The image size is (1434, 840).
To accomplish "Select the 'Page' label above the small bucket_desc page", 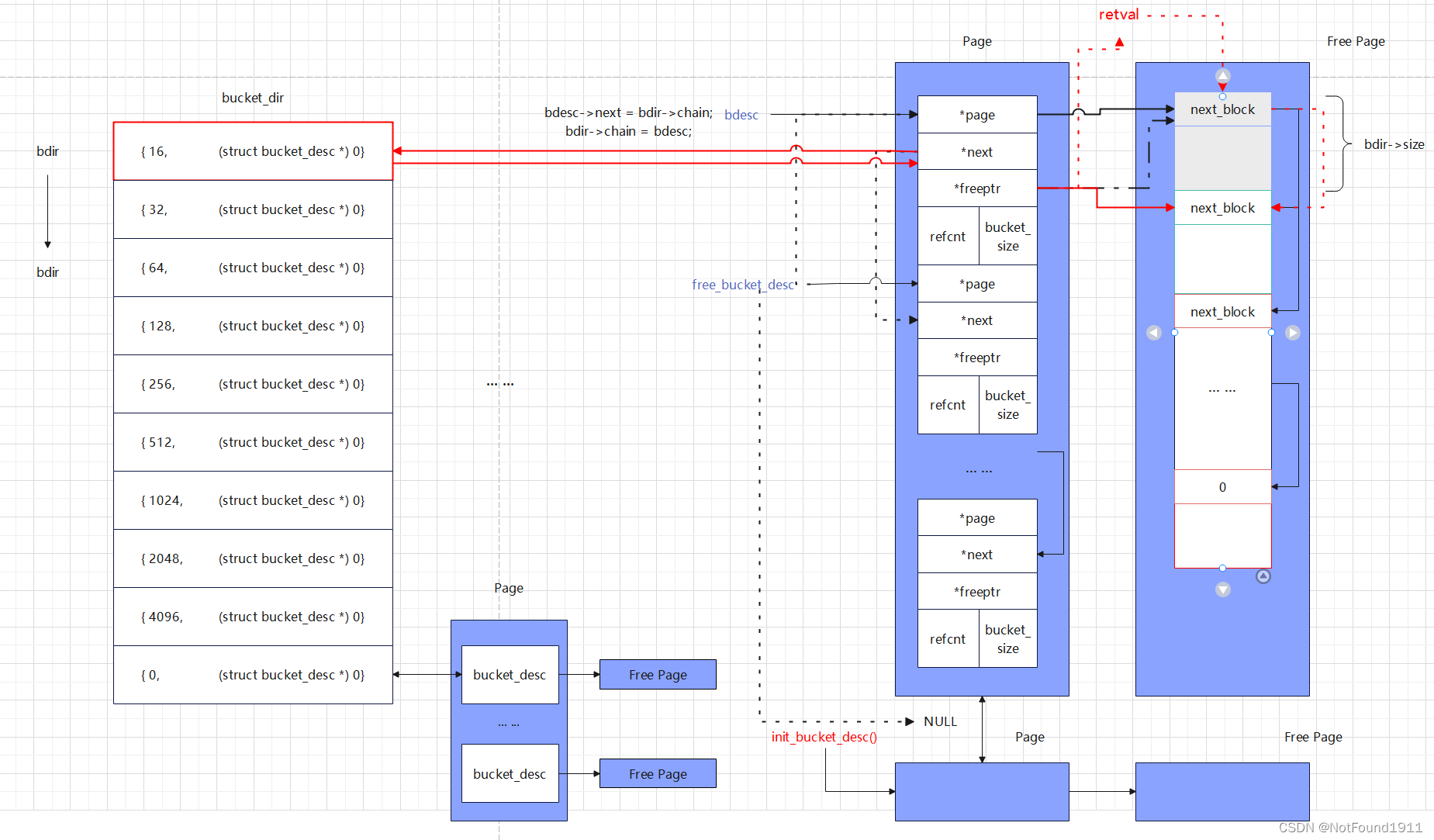I will pyautogui.click(x=509, y=588).
